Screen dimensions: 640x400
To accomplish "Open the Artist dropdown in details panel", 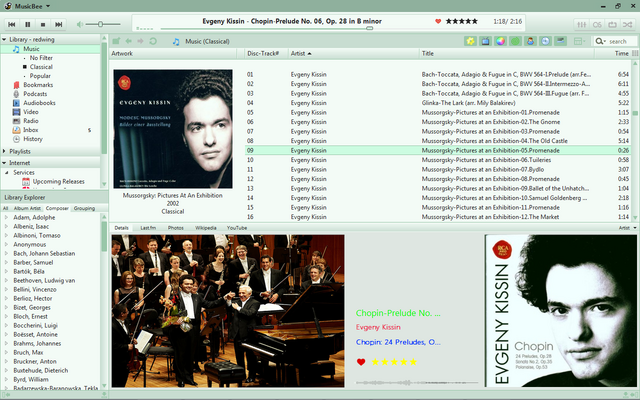I will point(628,228).
